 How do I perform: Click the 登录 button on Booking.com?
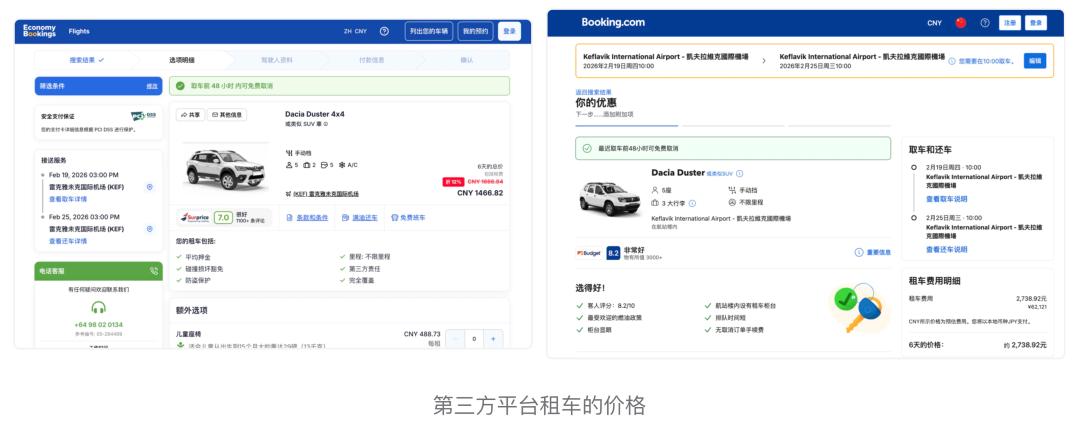[x=1036, y=23]
